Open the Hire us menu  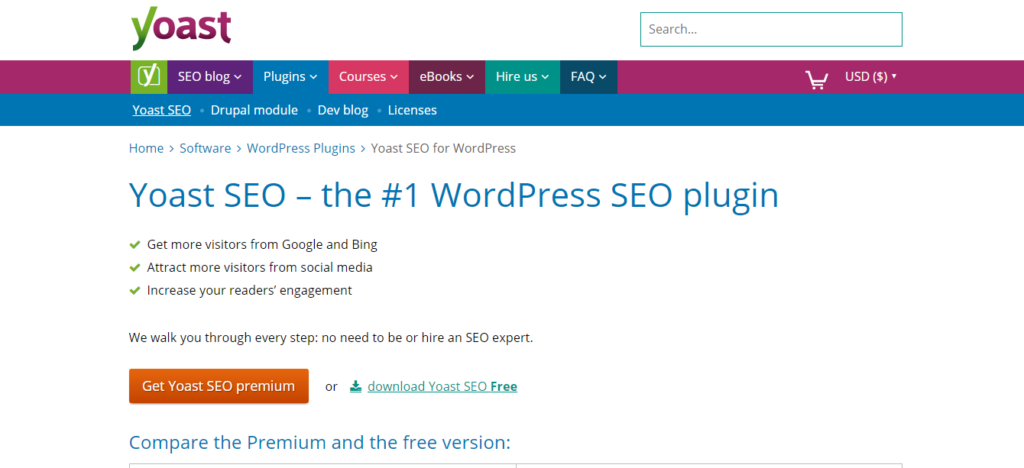click(522, 77)
